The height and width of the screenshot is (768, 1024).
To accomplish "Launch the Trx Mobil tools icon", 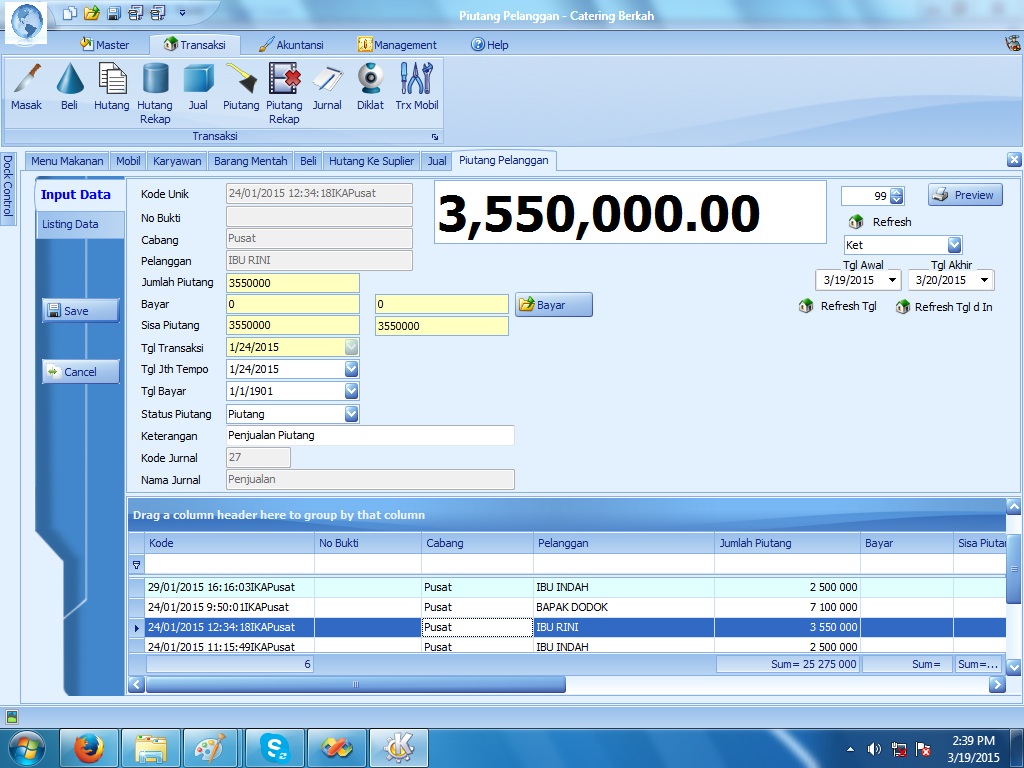I will click(x=416, y=86).
